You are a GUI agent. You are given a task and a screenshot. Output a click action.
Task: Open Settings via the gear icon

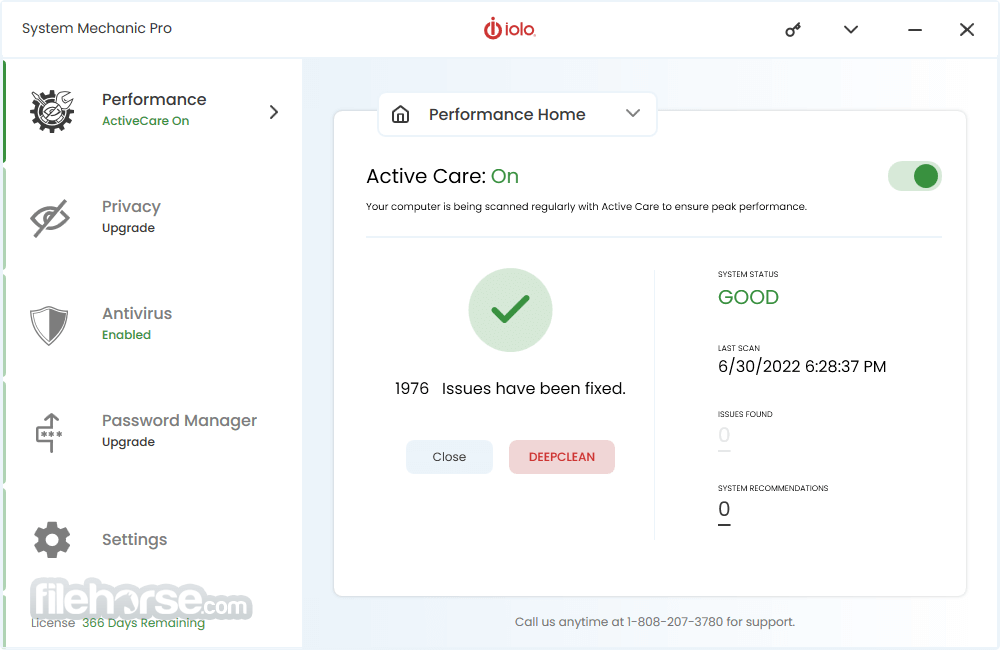coord(52,540)
